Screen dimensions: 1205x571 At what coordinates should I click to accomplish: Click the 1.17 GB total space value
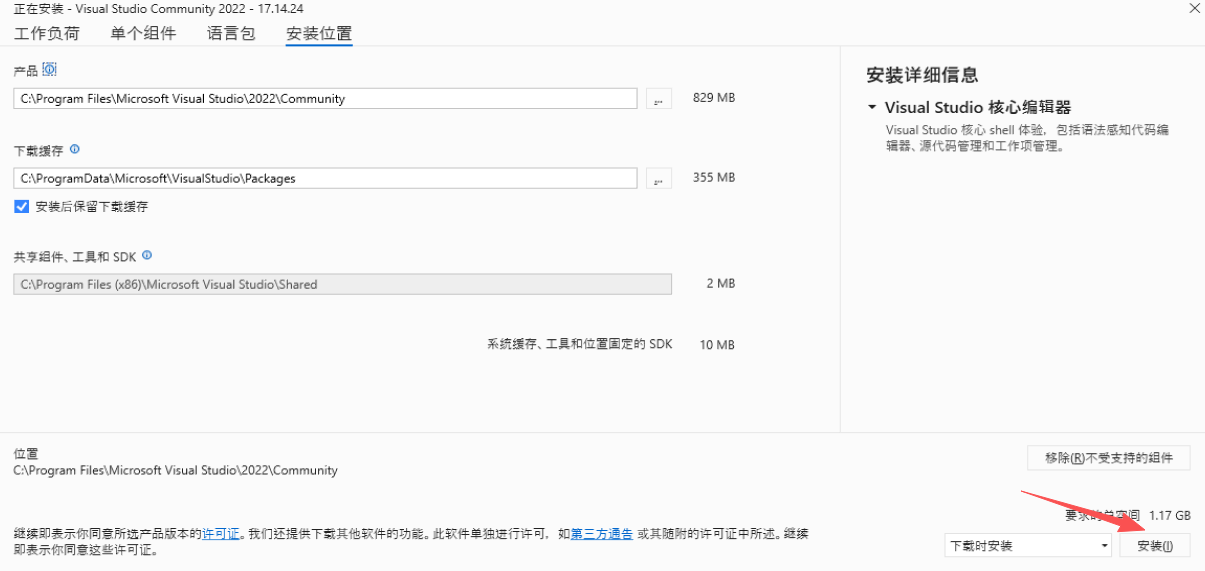(1170, 516)
